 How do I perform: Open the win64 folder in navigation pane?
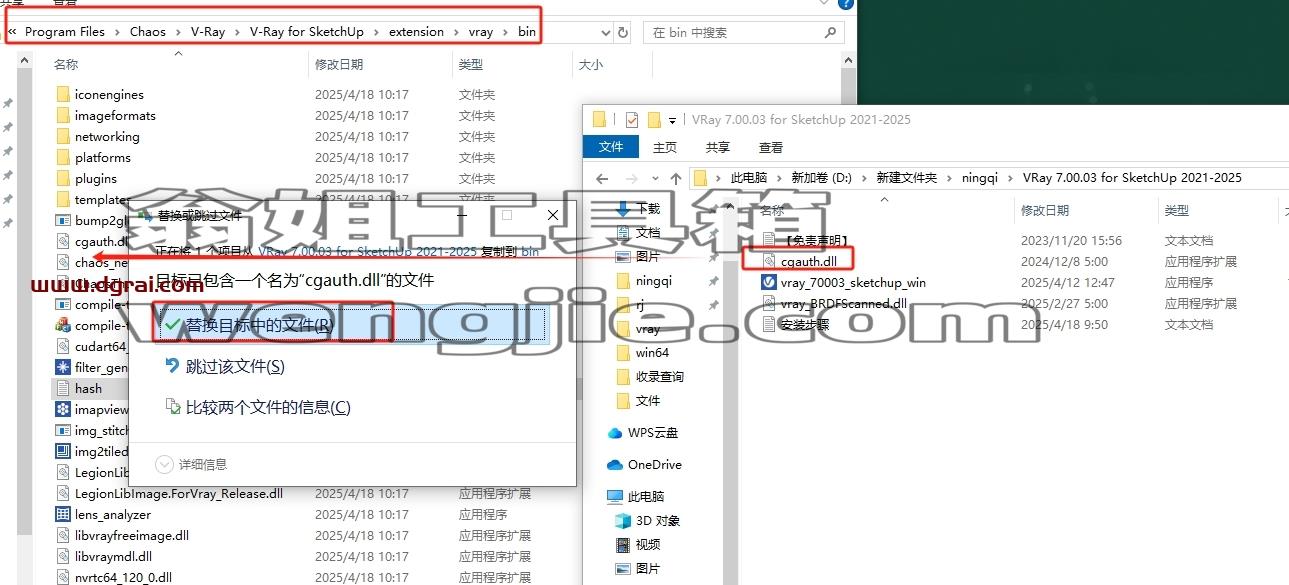pyautogui.click(x=652, y=353)
